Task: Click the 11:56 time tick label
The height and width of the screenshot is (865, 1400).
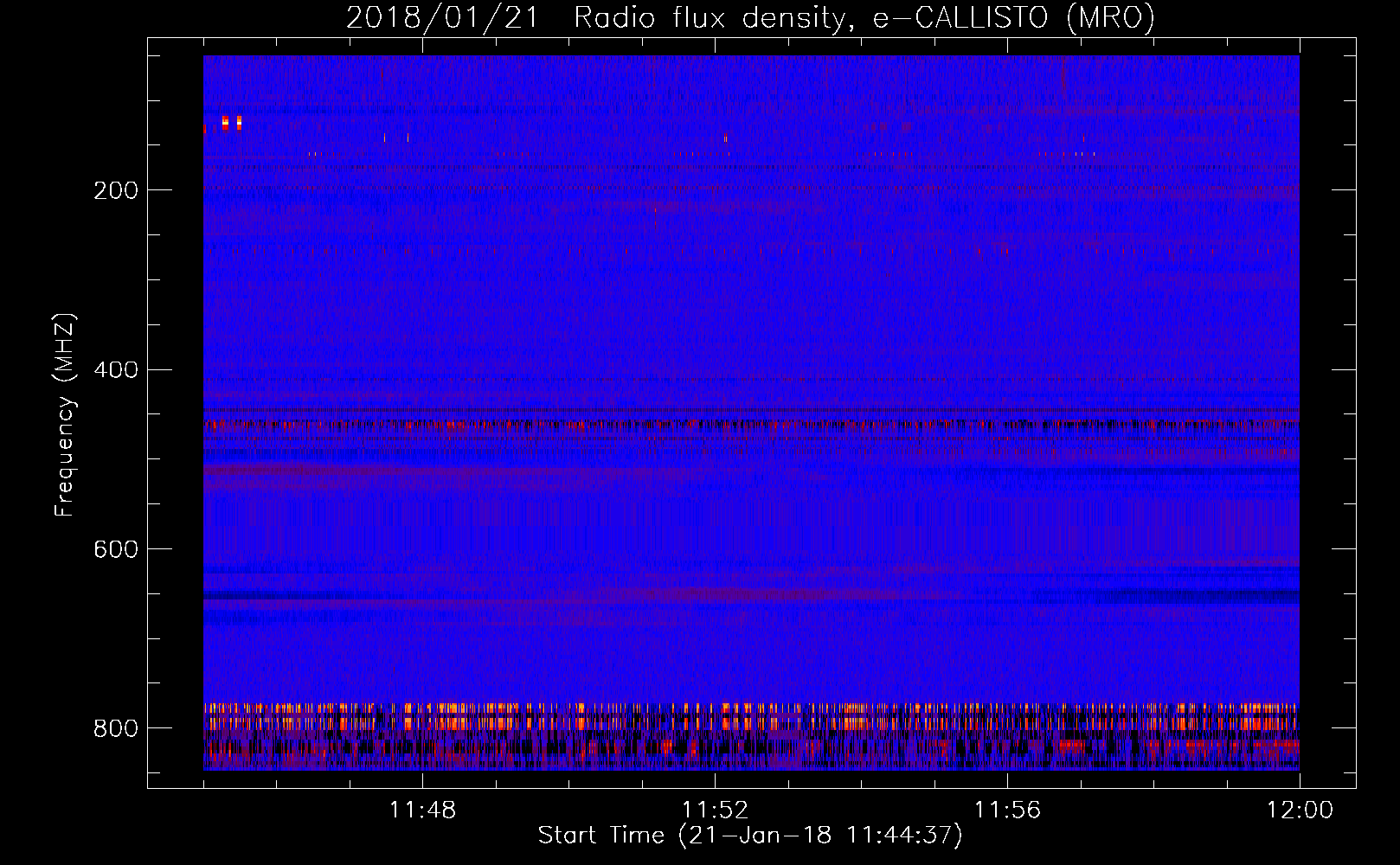Action: [1007, 811]
